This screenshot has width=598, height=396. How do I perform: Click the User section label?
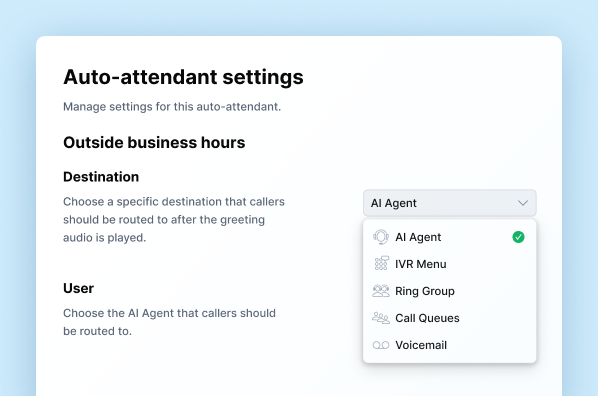click(79, 288)
